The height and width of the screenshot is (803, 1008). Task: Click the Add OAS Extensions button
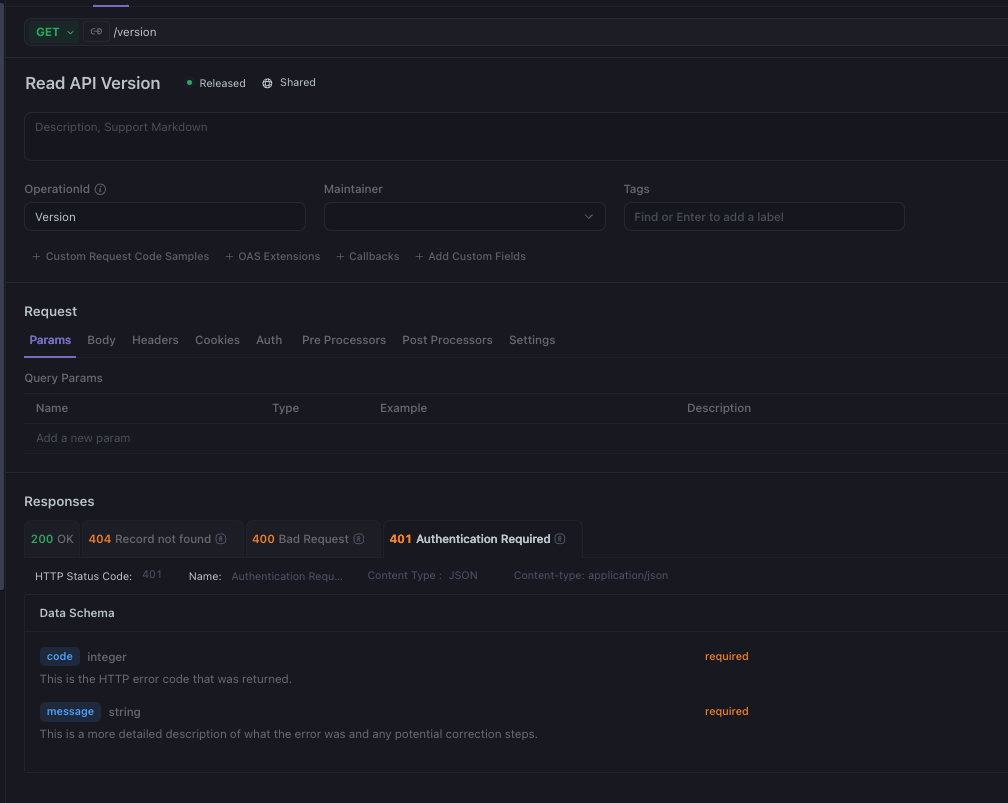click(273, 257)
